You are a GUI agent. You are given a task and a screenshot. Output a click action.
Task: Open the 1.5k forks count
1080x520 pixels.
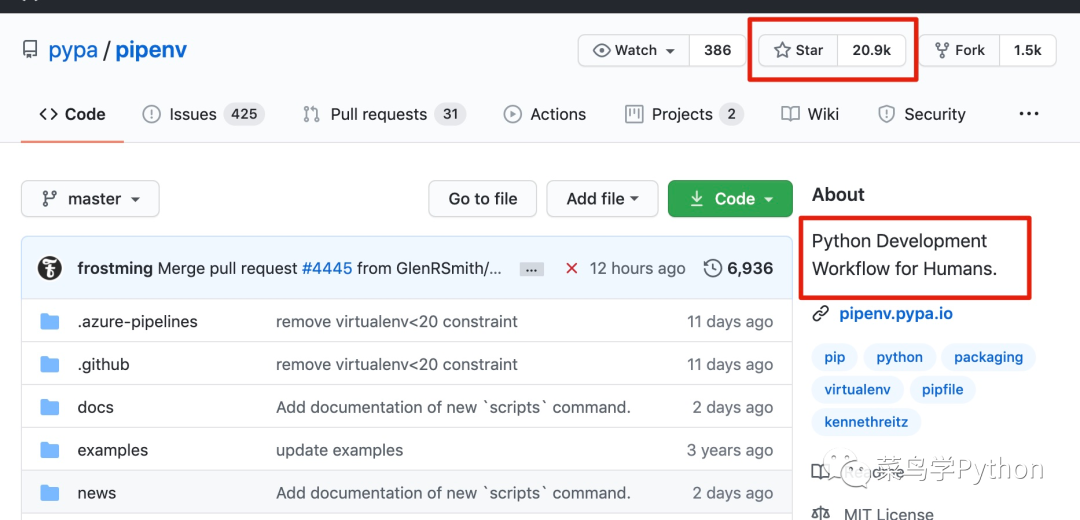coord(1028,50)
